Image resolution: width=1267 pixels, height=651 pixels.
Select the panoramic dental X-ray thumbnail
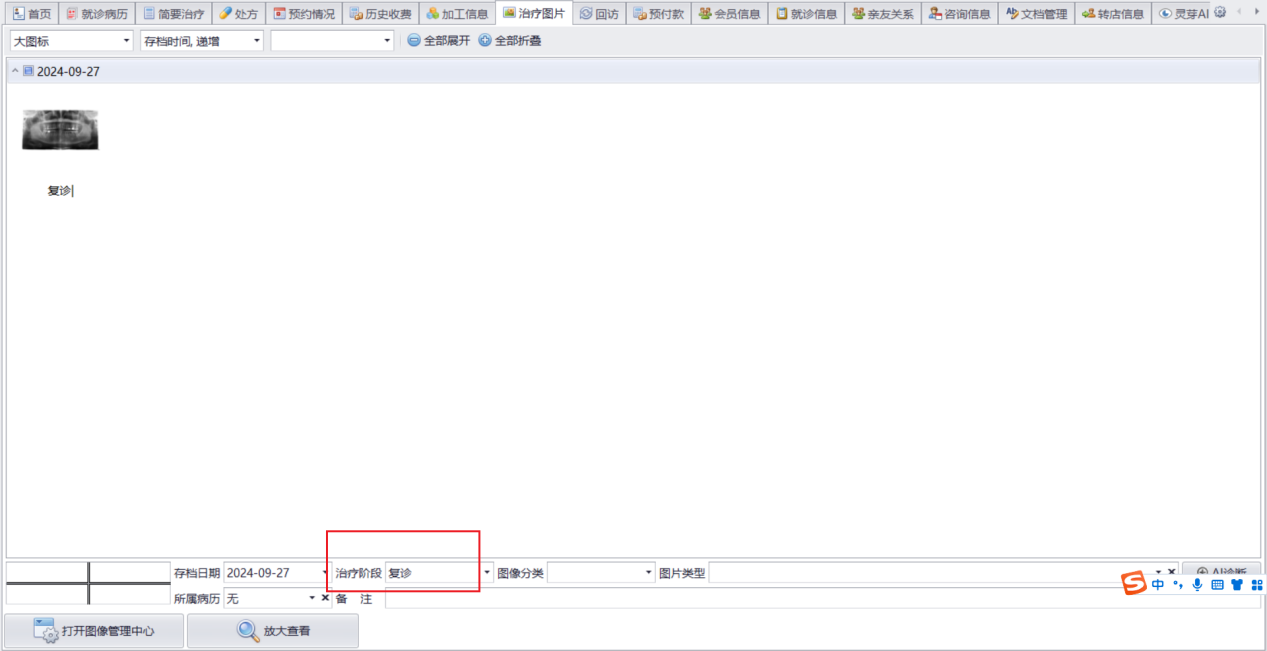pos(60,130)
